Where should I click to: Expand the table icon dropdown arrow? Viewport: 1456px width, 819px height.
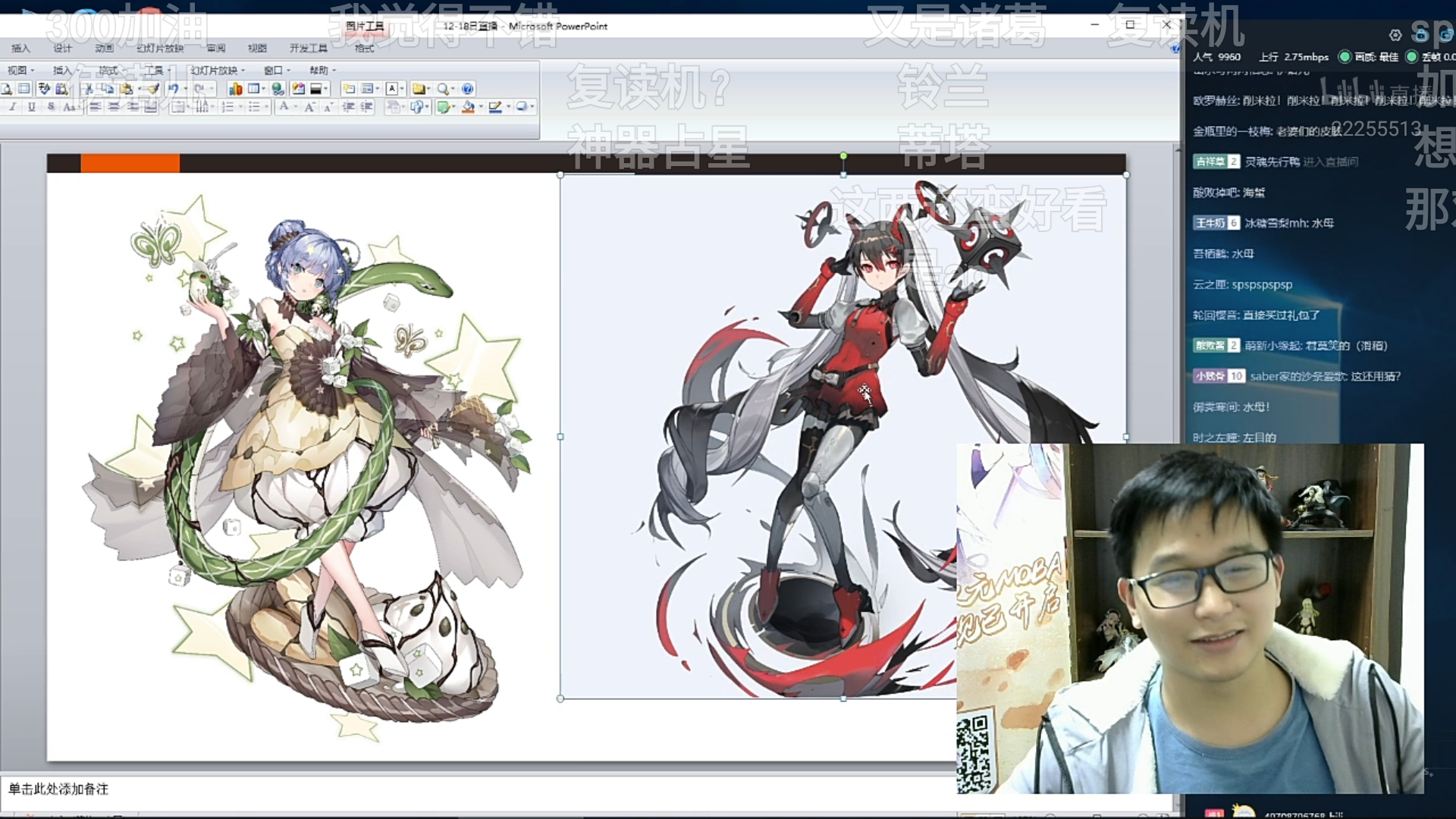(x=263, y=89)
